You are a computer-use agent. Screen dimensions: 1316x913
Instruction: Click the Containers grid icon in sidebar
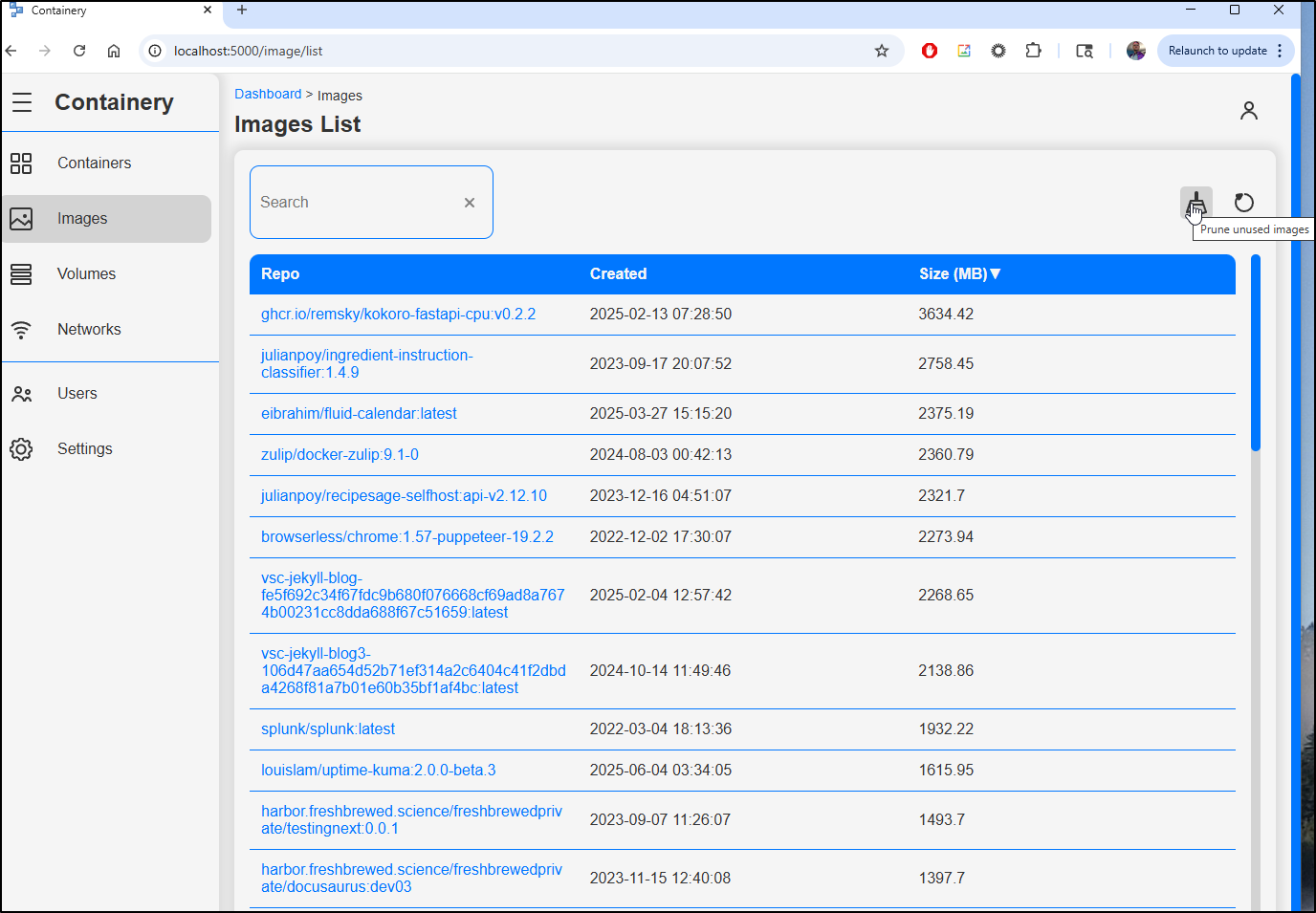click(21, 163)
